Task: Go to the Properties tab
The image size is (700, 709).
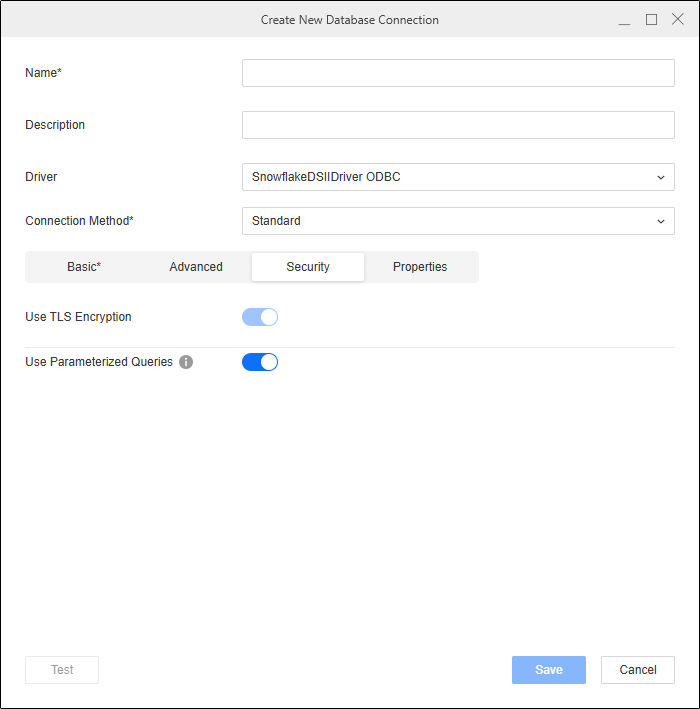Action: coord(420,267)
